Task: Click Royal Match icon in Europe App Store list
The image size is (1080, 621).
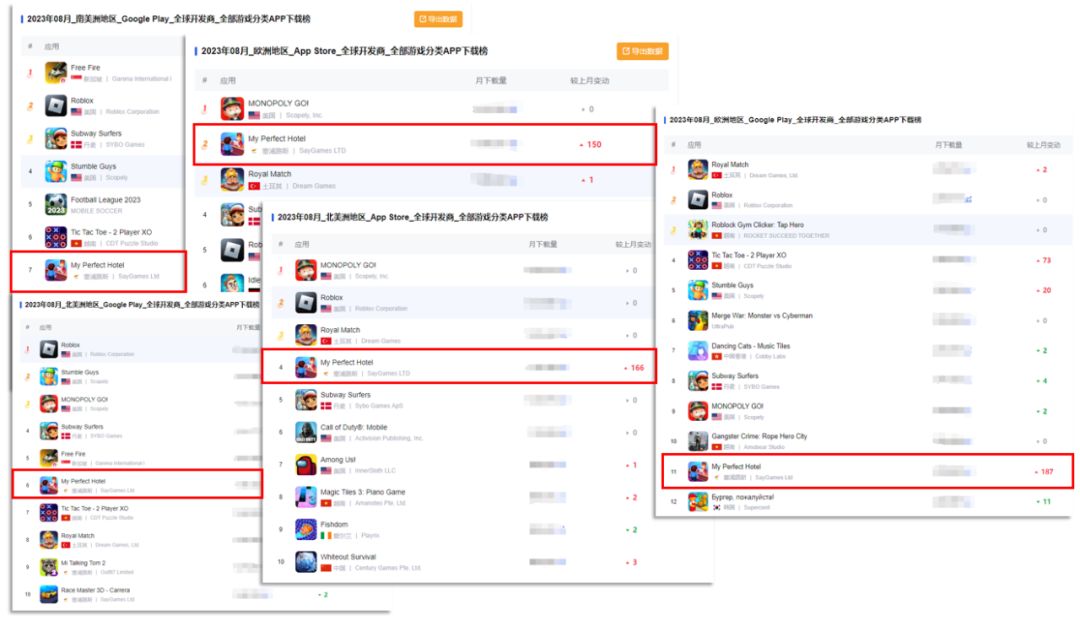Action: (x=232, y=179)
